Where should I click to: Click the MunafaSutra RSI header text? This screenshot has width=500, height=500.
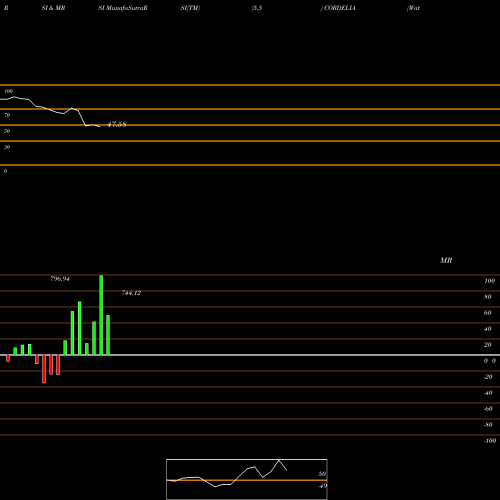[x=123, y=8]
